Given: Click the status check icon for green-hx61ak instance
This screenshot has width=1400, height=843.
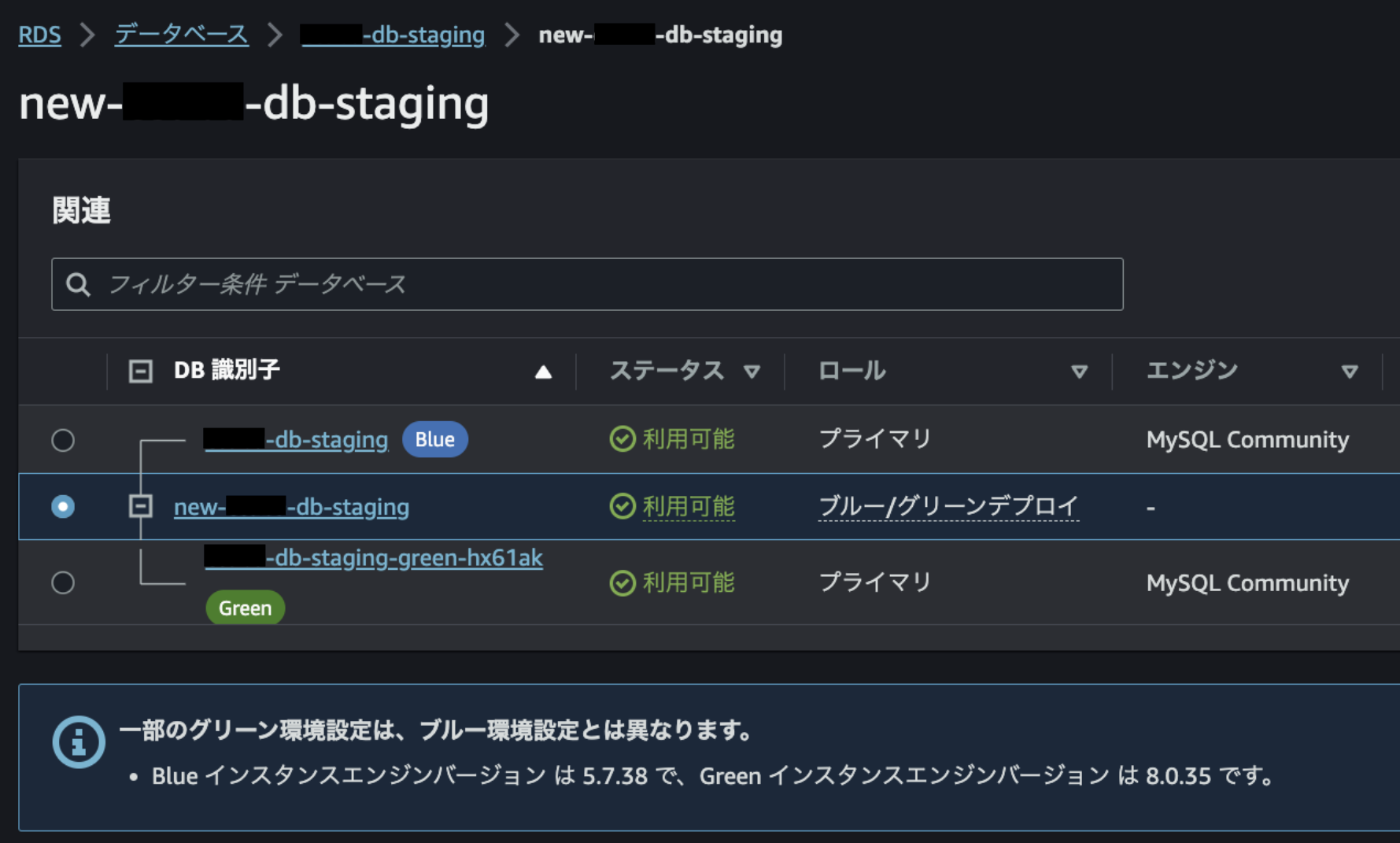Looking at the screenshot, I should 622,582.
